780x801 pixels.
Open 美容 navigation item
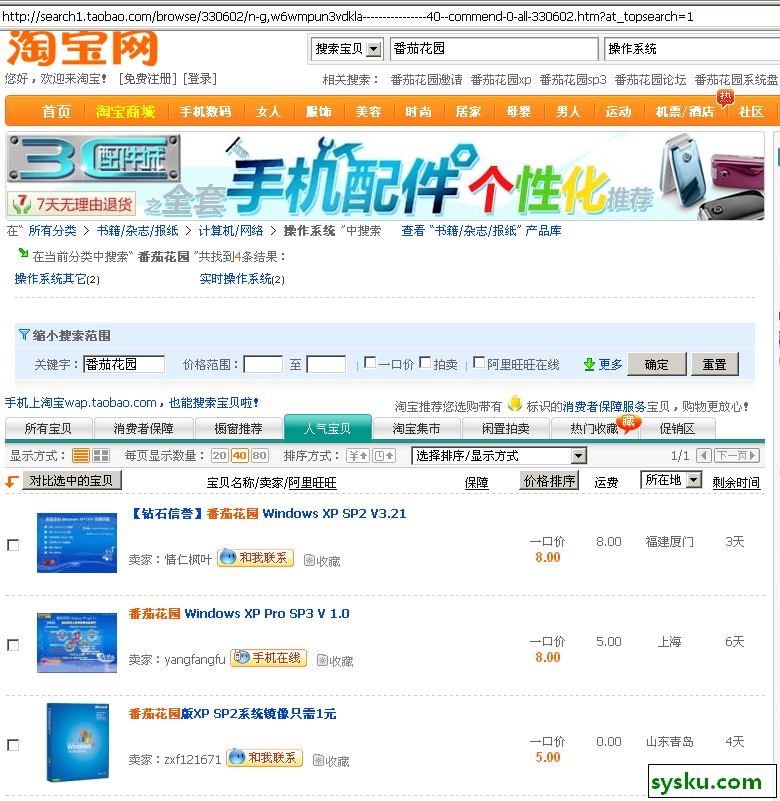coord(368,111)
